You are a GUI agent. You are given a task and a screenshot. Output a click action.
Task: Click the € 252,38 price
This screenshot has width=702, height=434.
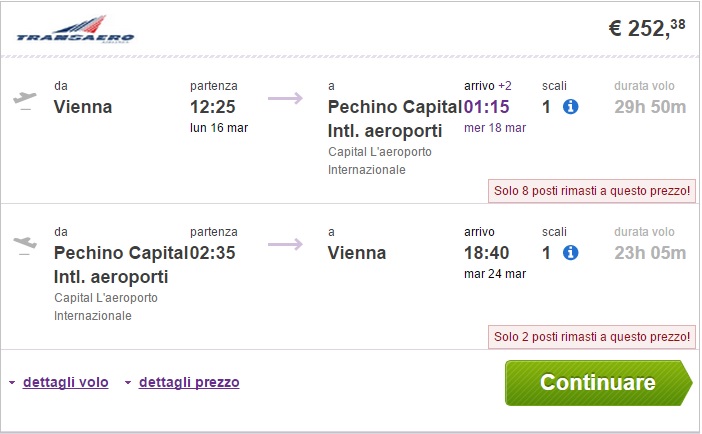pyautogui.click(x=647, y=29)
